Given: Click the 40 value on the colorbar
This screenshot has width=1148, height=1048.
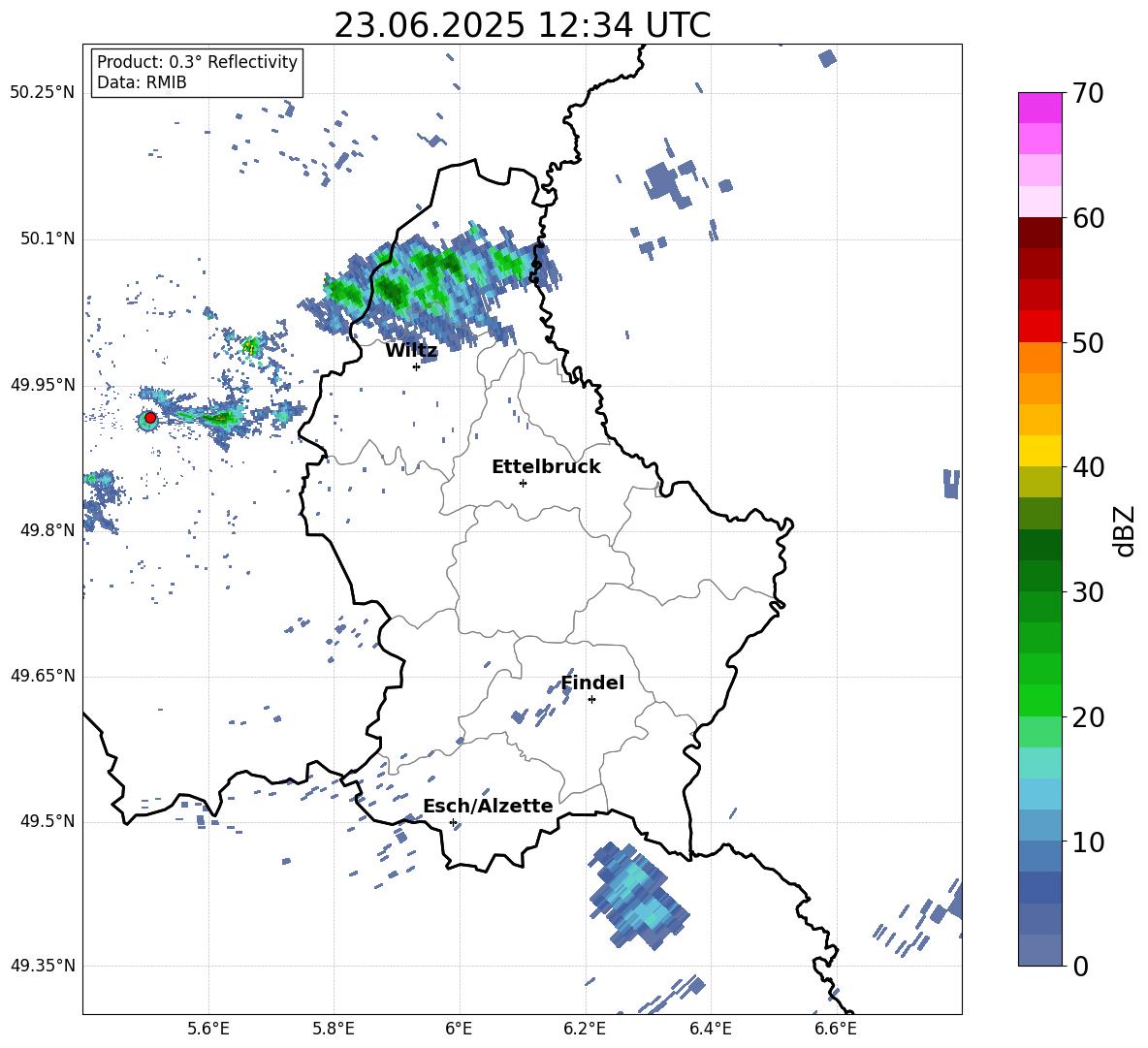Looking at the screenshot, I should (1088, 467).
